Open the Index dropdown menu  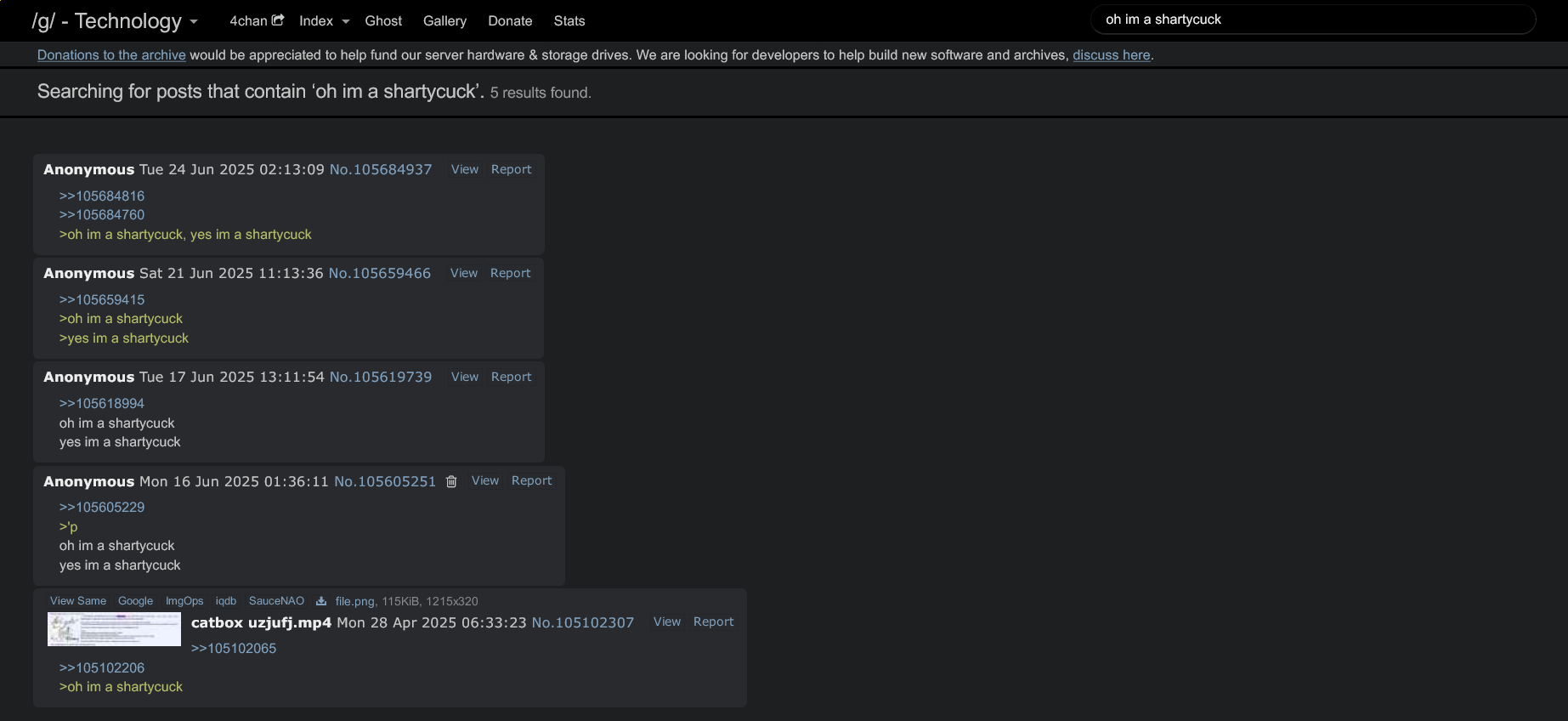tap(325, 20)
